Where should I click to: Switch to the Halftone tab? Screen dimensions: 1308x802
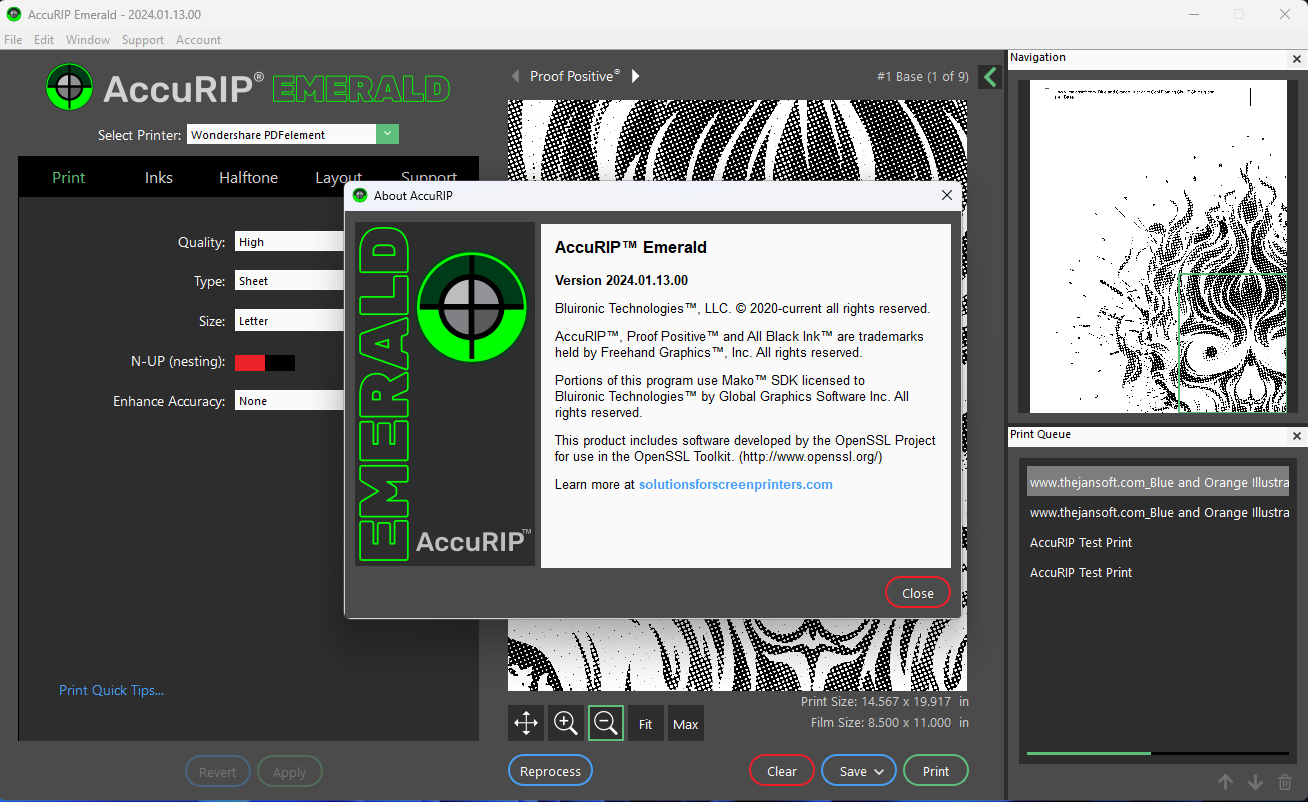tap(249, 177)
